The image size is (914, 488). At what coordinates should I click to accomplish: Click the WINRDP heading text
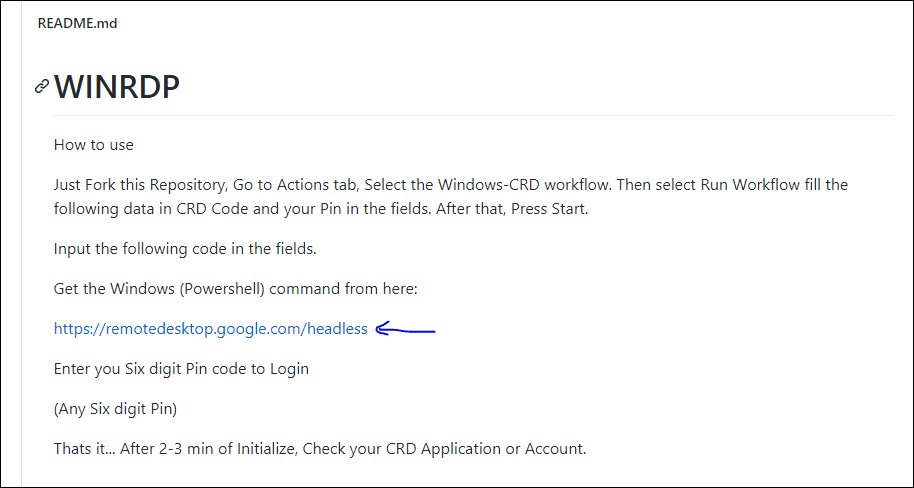[117, 87]
